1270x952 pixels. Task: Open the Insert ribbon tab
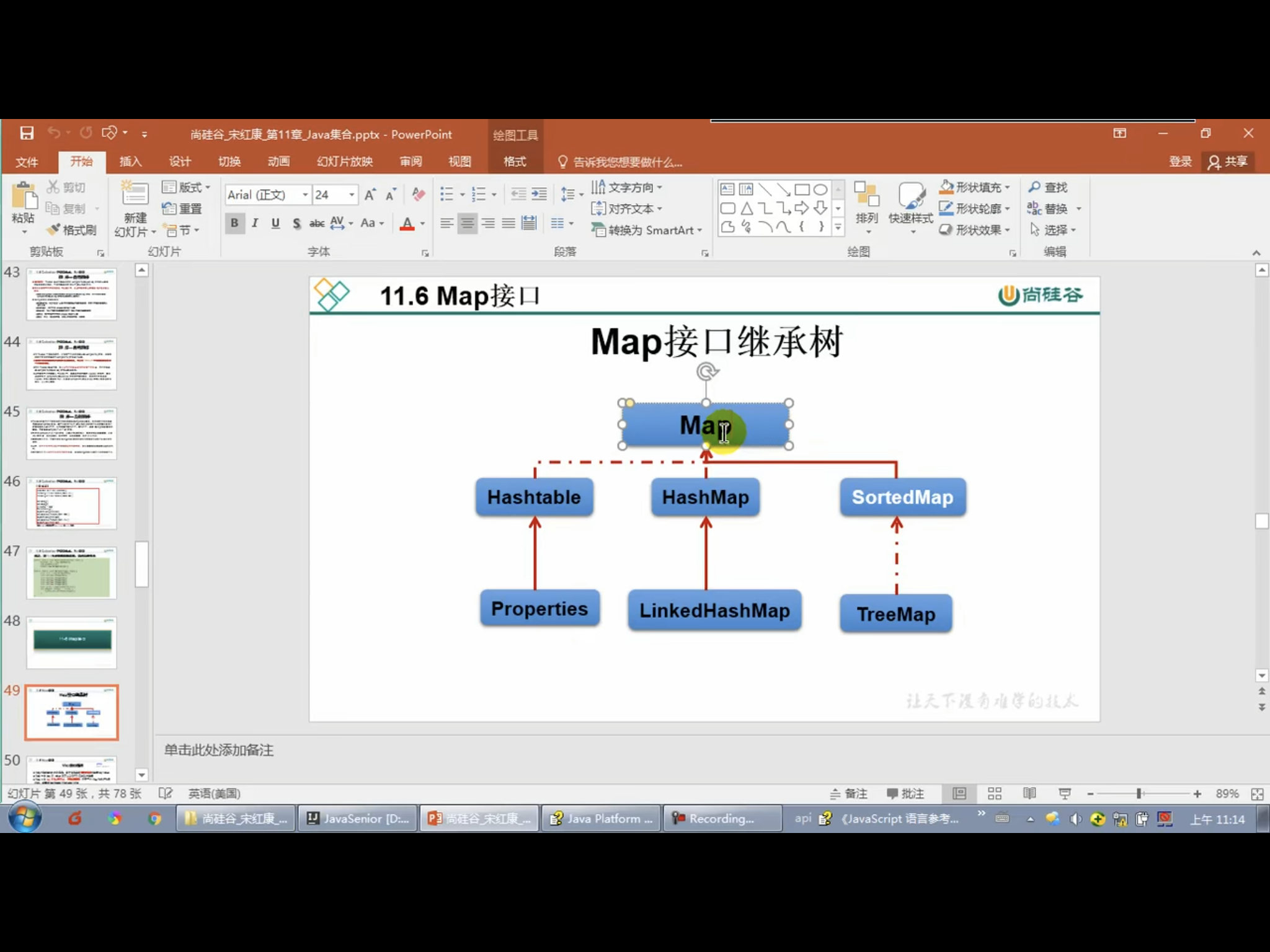coord(130,162)
